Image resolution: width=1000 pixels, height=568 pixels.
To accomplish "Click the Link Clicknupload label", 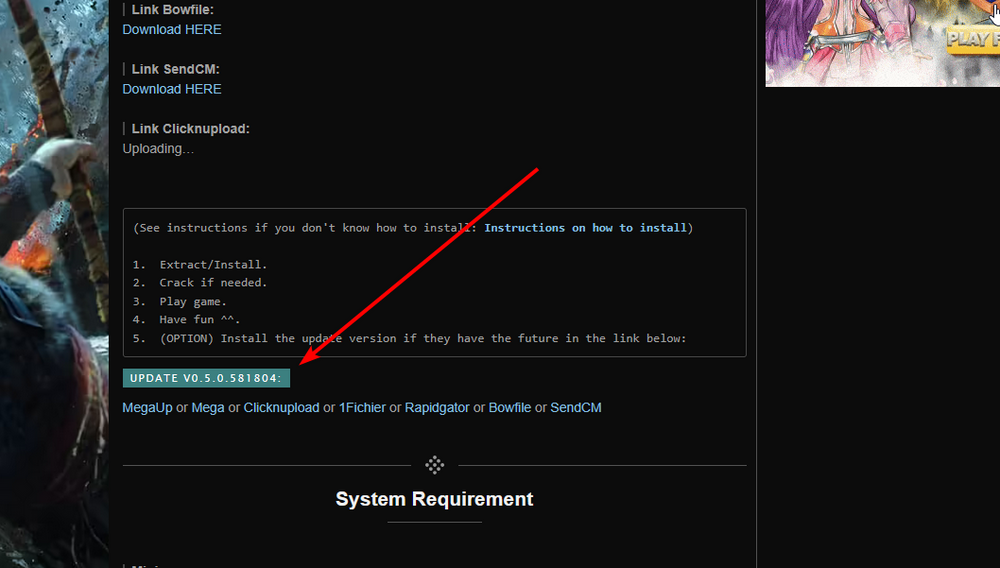I will pyautogui.click(x=190, y=129).
